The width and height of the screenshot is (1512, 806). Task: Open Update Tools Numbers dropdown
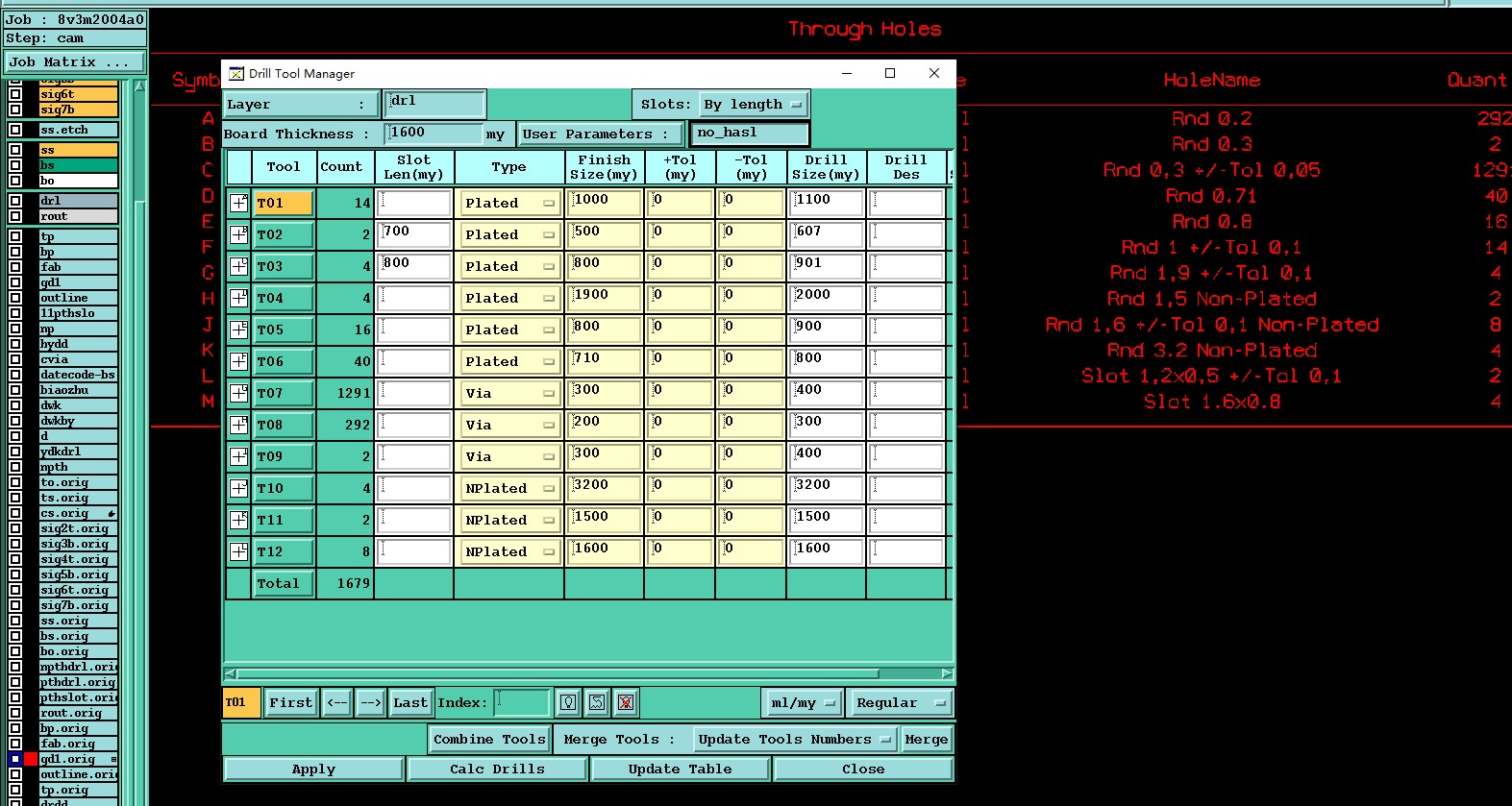(794, 739)
